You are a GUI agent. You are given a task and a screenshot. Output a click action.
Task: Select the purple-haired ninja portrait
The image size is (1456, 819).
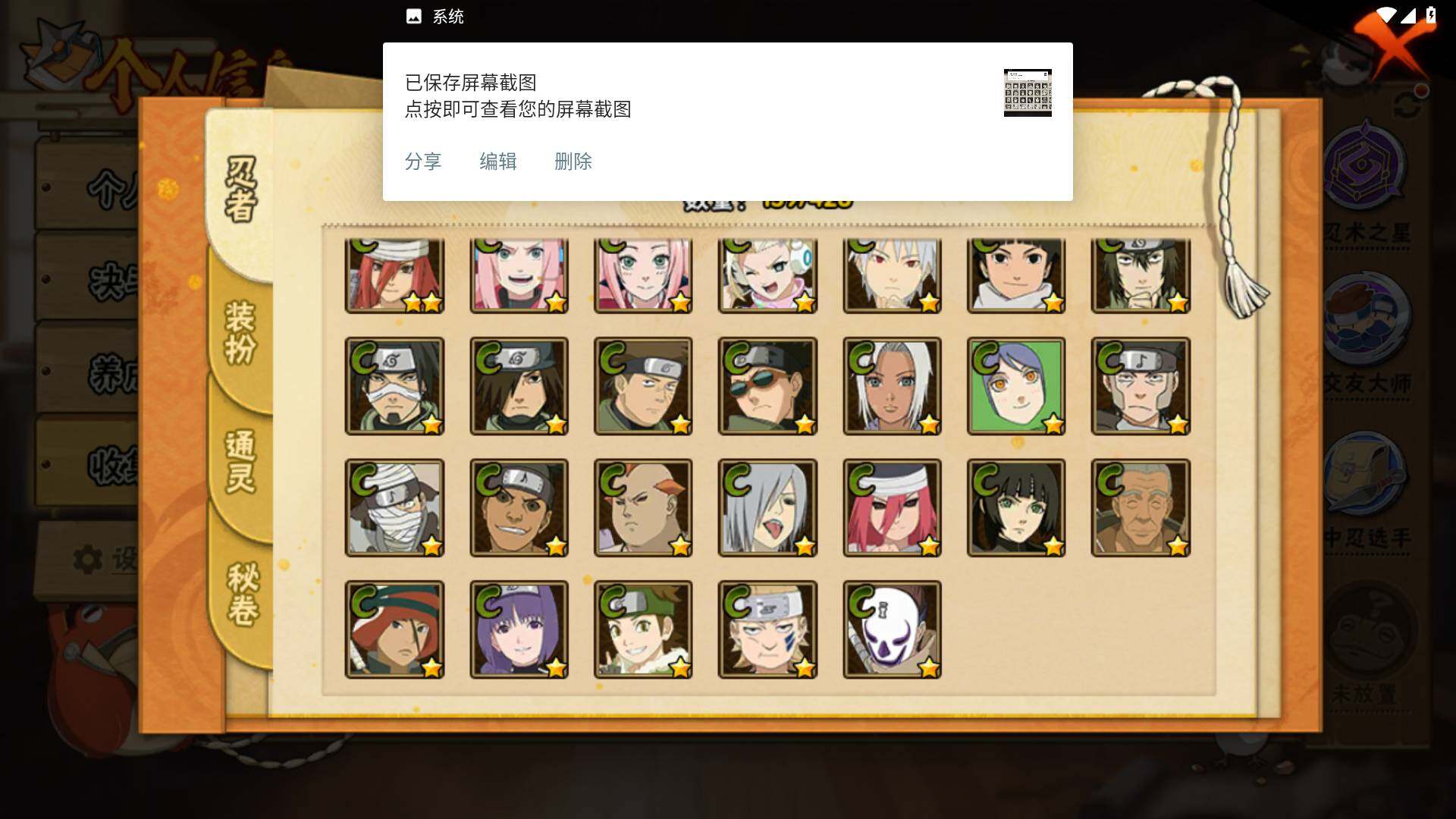coord(519,629)
